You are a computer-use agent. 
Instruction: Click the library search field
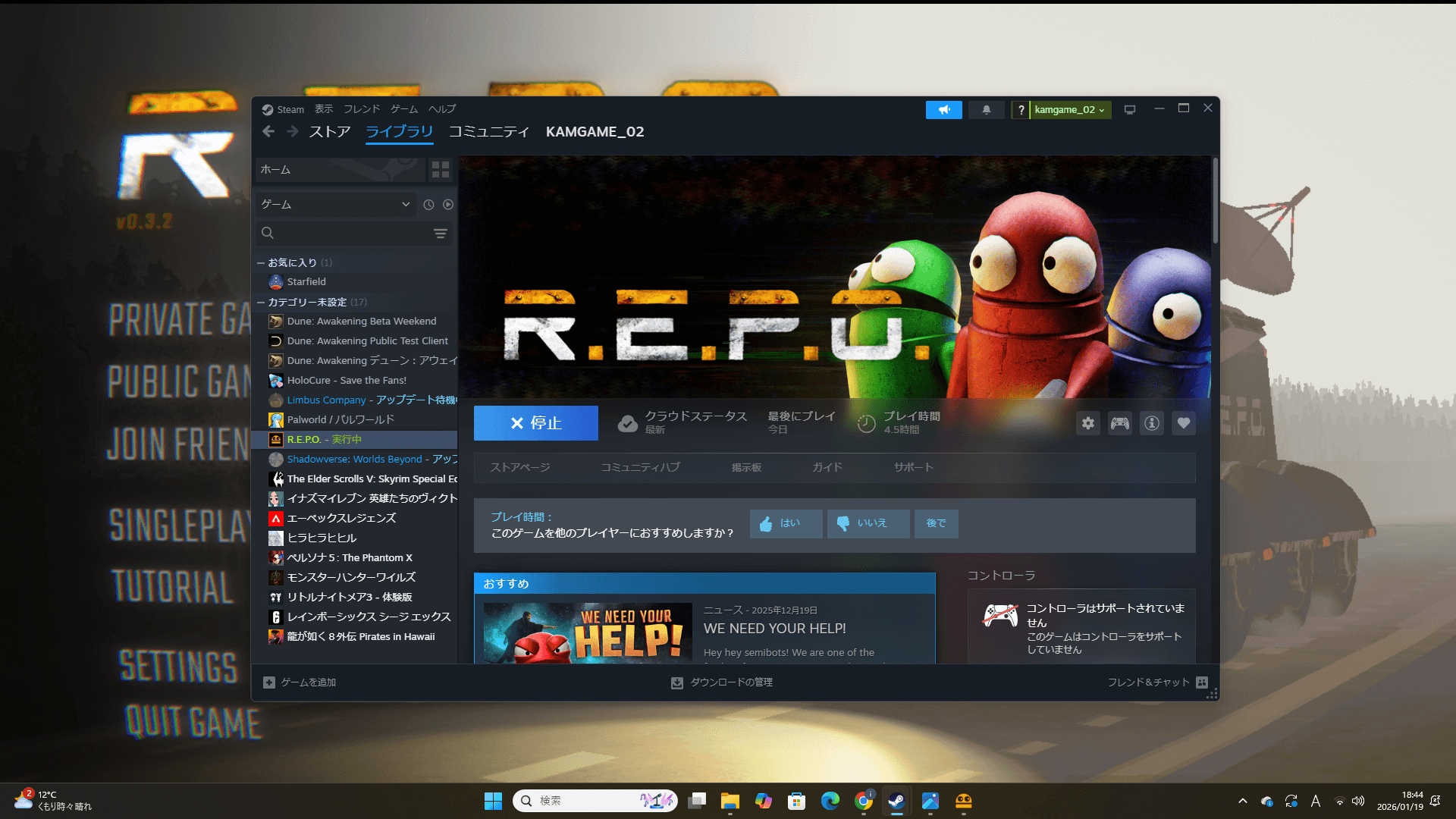[349, 234]
